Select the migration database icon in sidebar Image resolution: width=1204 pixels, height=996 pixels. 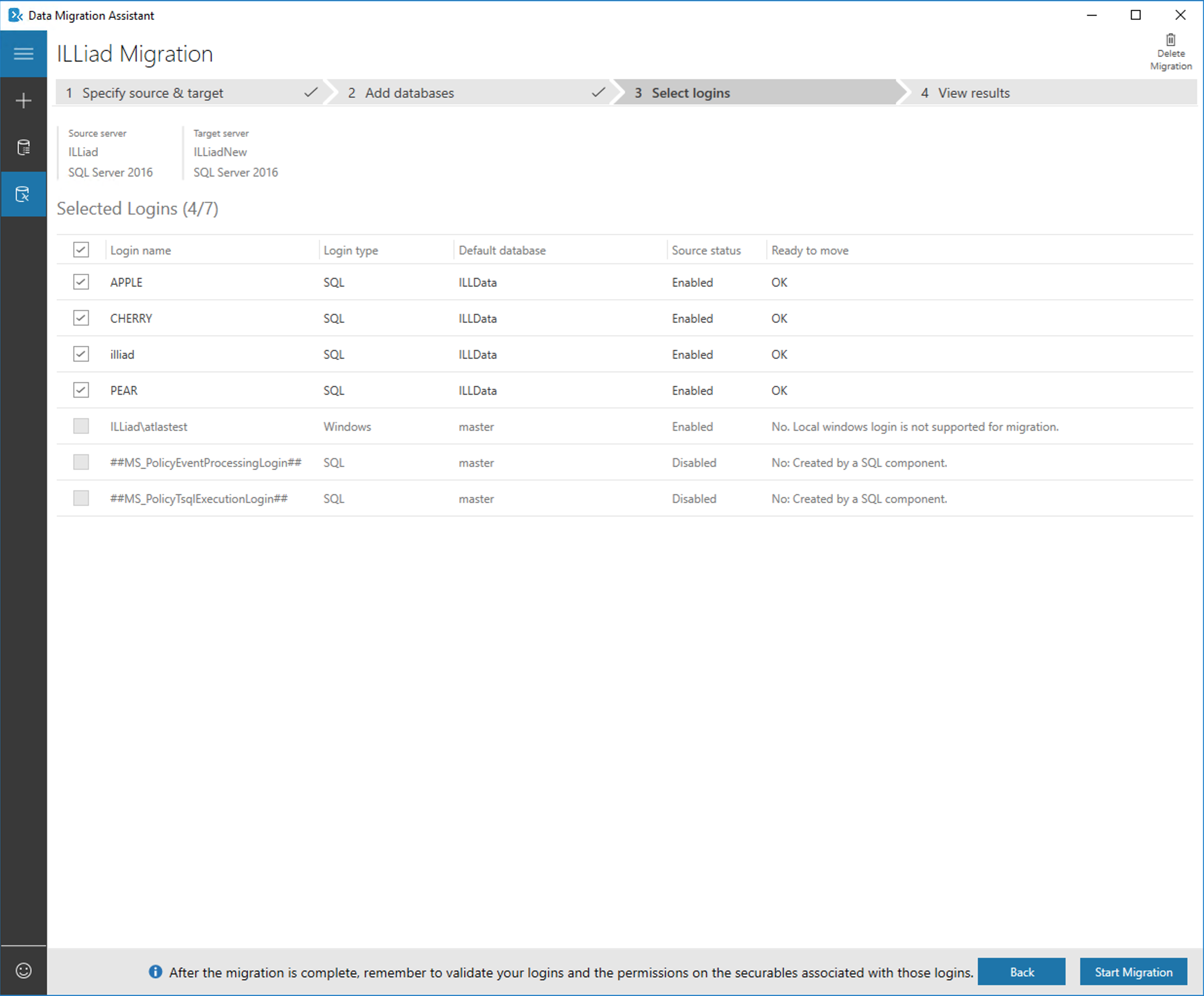[x=23, y=194]
